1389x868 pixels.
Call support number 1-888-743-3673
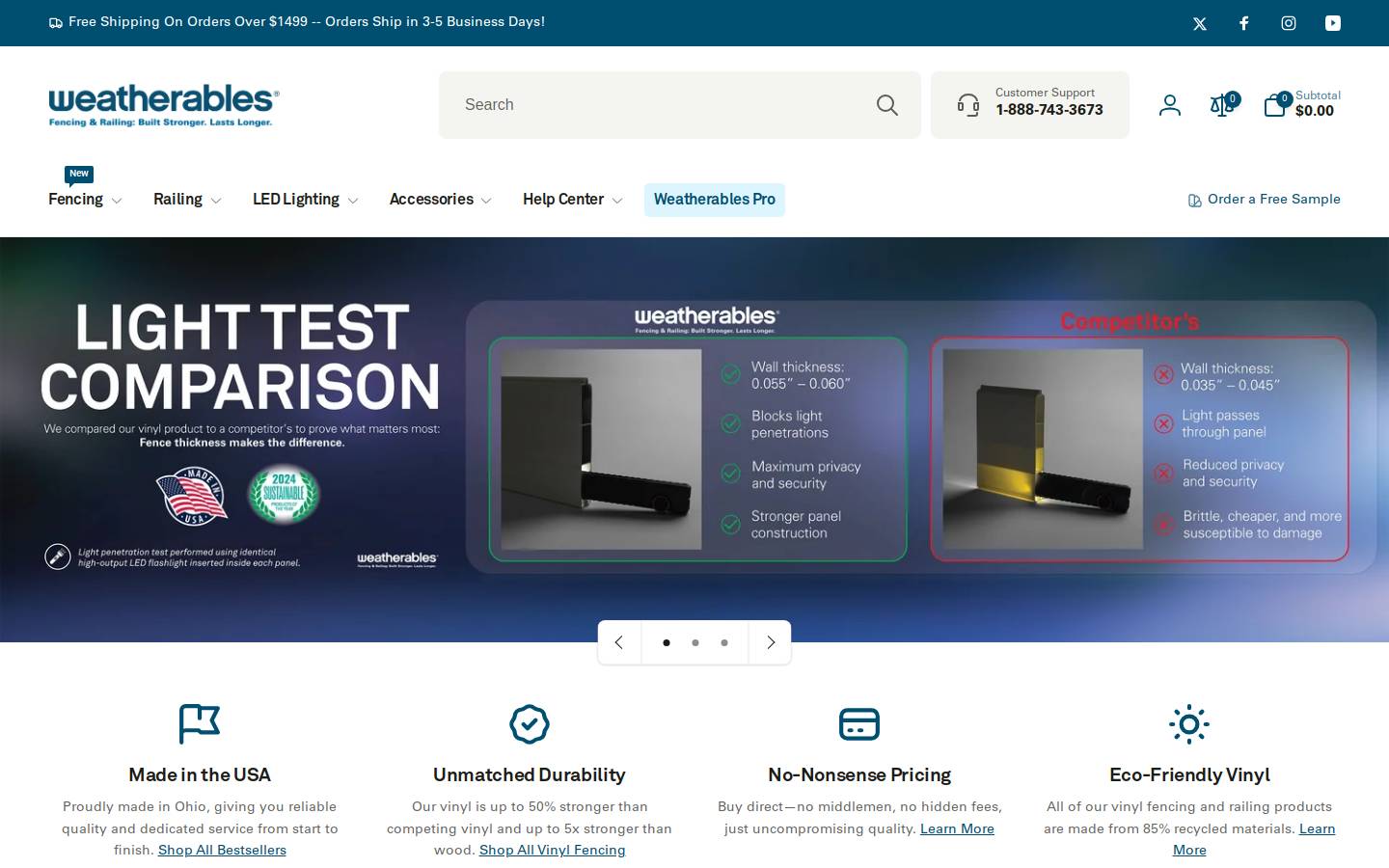click(x=1049, y=110)
